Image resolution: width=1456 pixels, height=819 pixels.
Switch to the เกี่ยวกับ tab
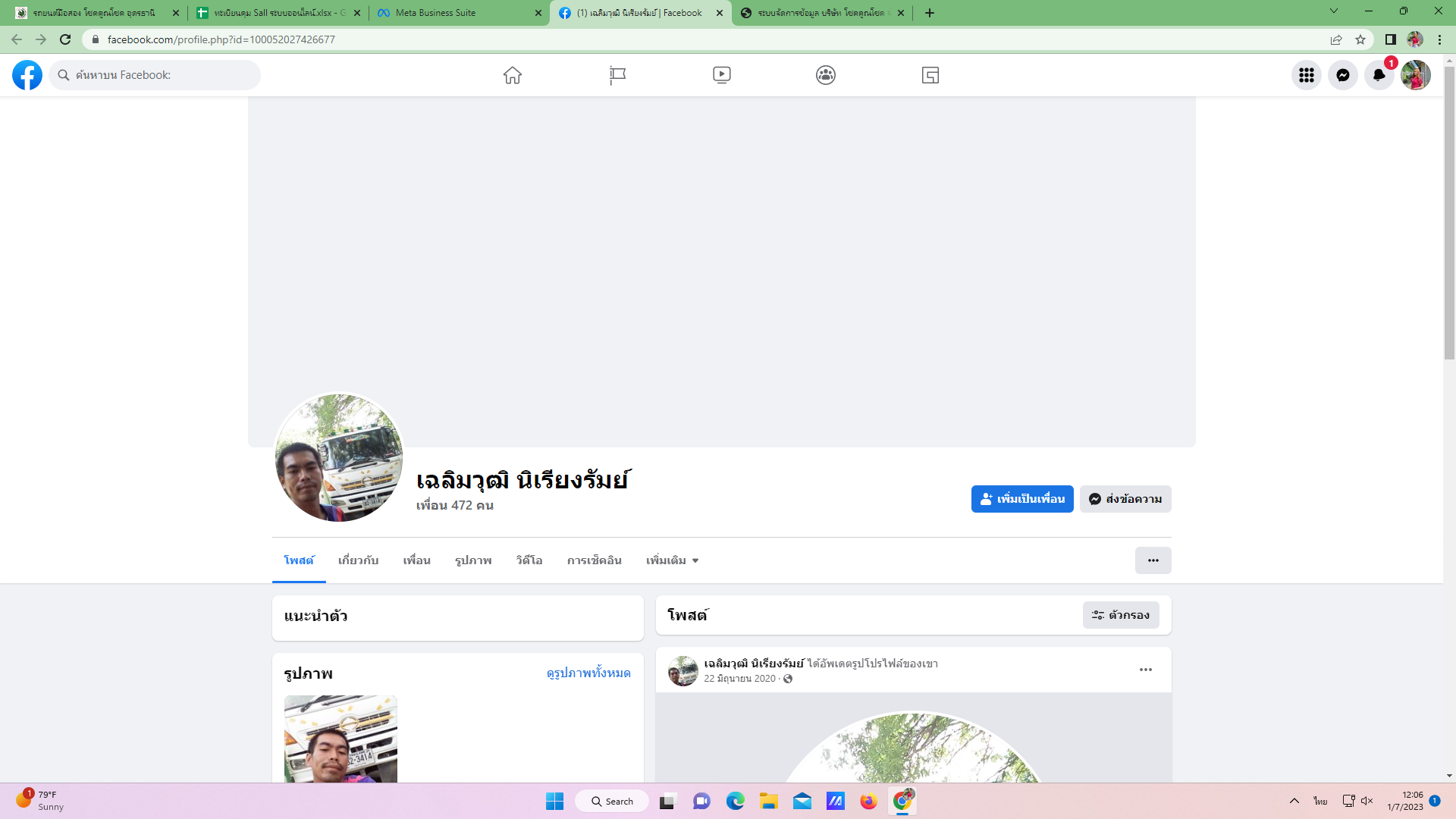[x=358, y=560]
